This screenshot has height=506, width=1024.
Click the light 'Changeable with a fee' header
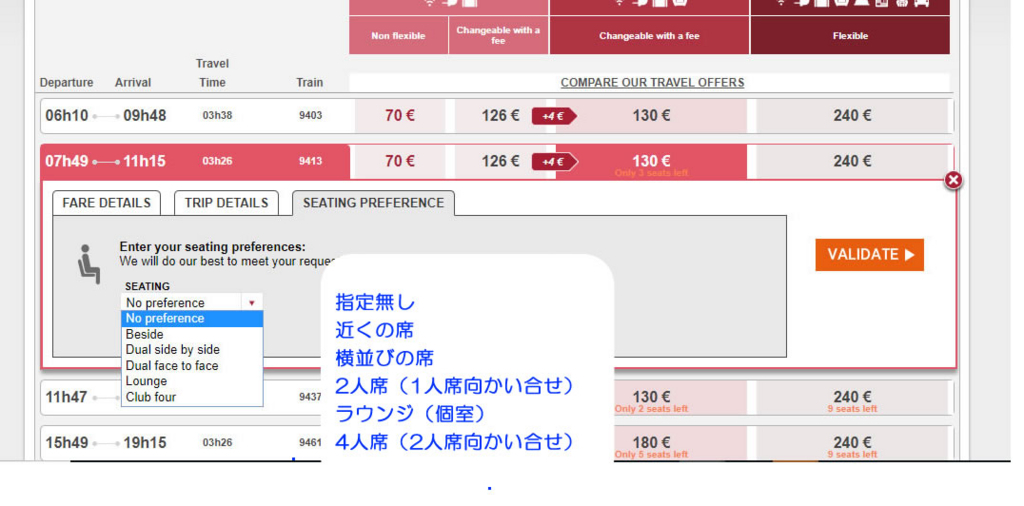tap(498, 36)
